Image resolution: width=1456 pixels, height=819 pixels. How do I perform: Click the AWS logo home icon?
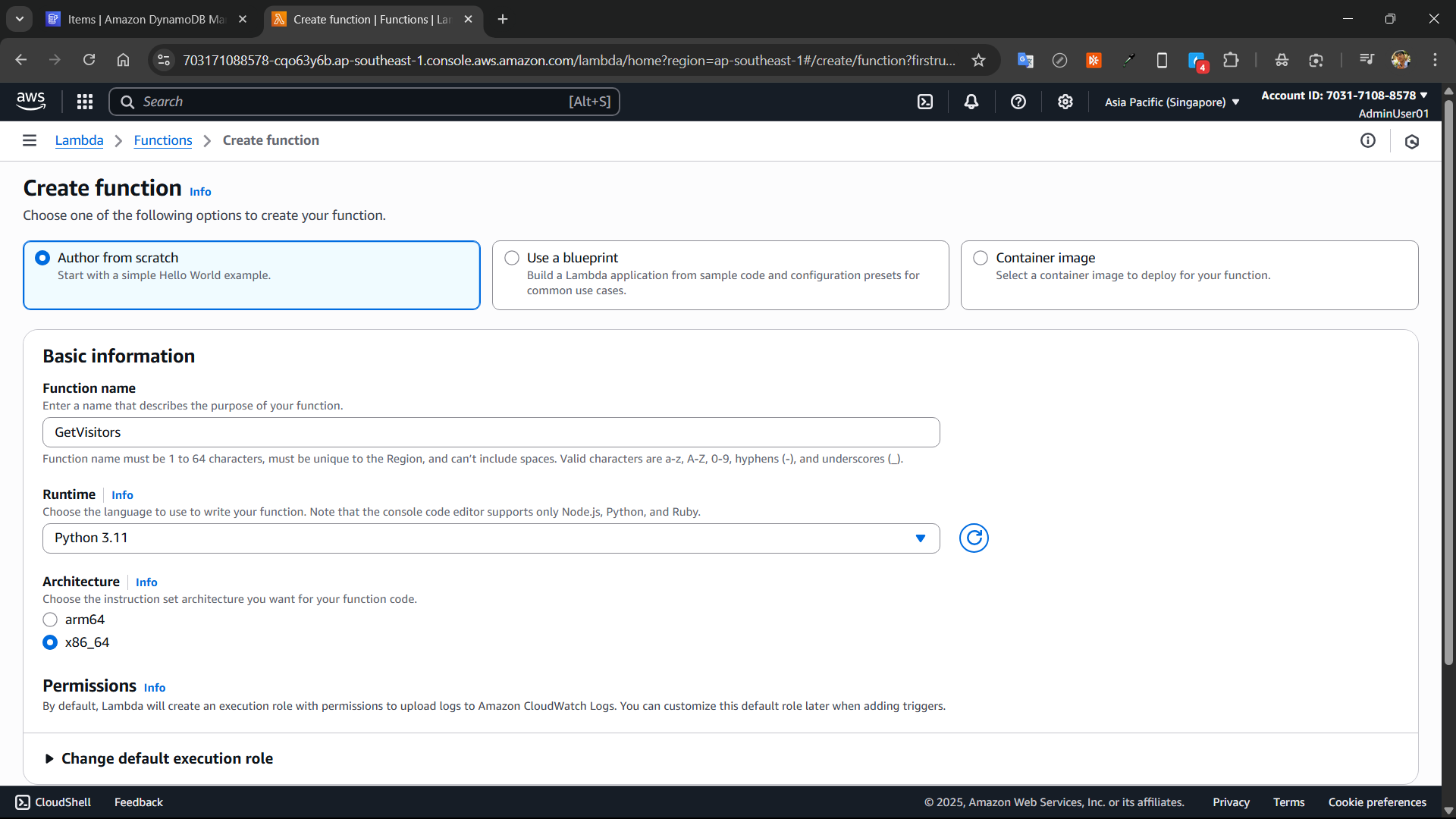pos(31,101)
